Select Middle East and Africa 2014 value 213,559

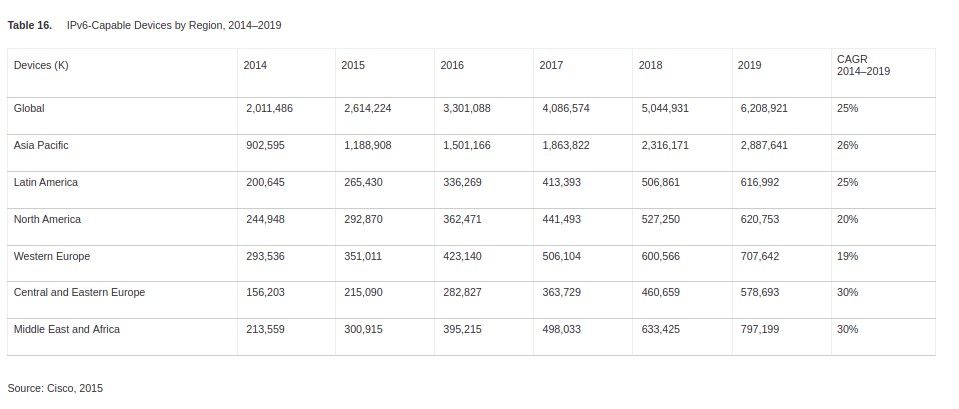[x=265, y=329]
